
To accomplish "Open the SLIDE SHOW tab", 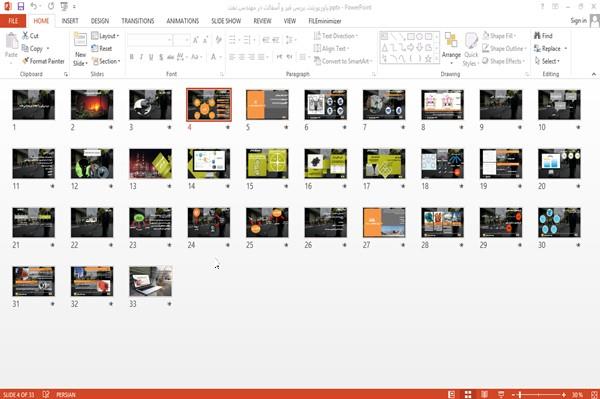I will tap(226, 21).
